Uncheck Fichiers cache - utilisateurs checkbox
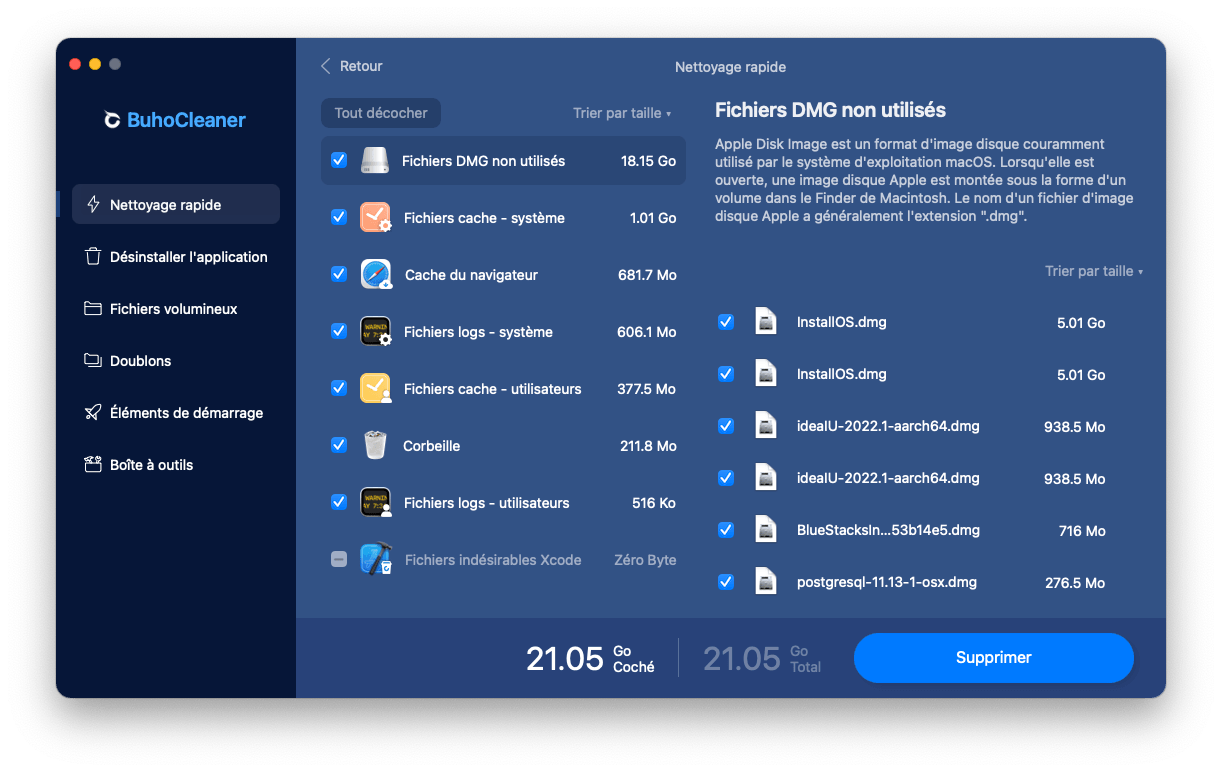This screenshot has width=1222, height=772. pyautogui.click(x=339, y=388)
